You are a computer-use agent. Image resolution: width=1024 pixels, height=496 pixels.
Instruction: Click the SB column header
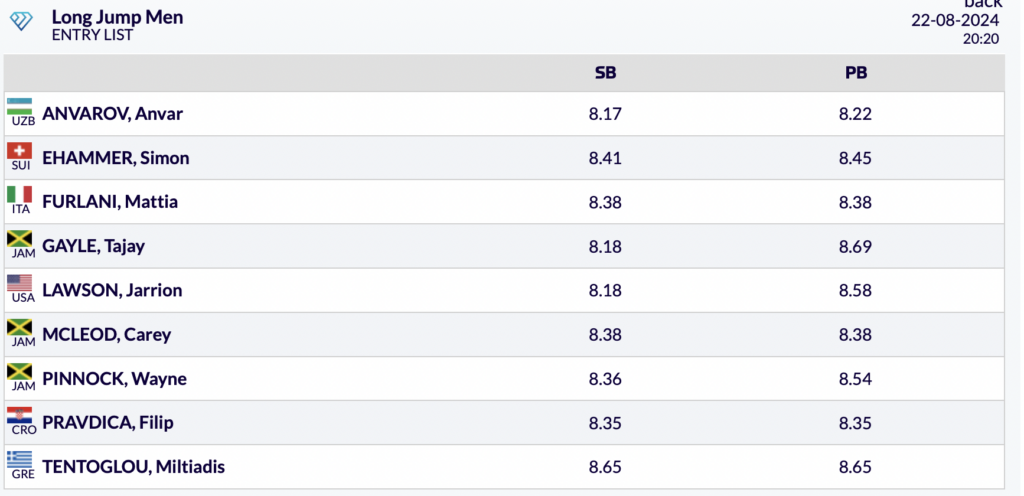(605, 73)
